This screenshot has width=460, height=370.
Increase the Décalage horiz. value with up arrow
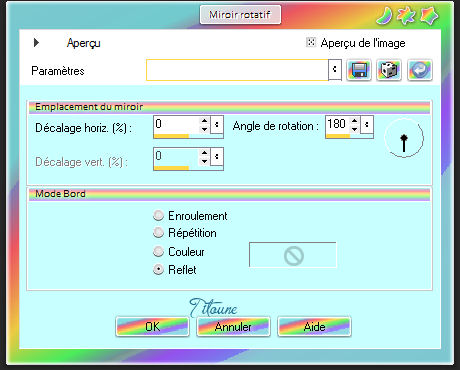(204, 121)
